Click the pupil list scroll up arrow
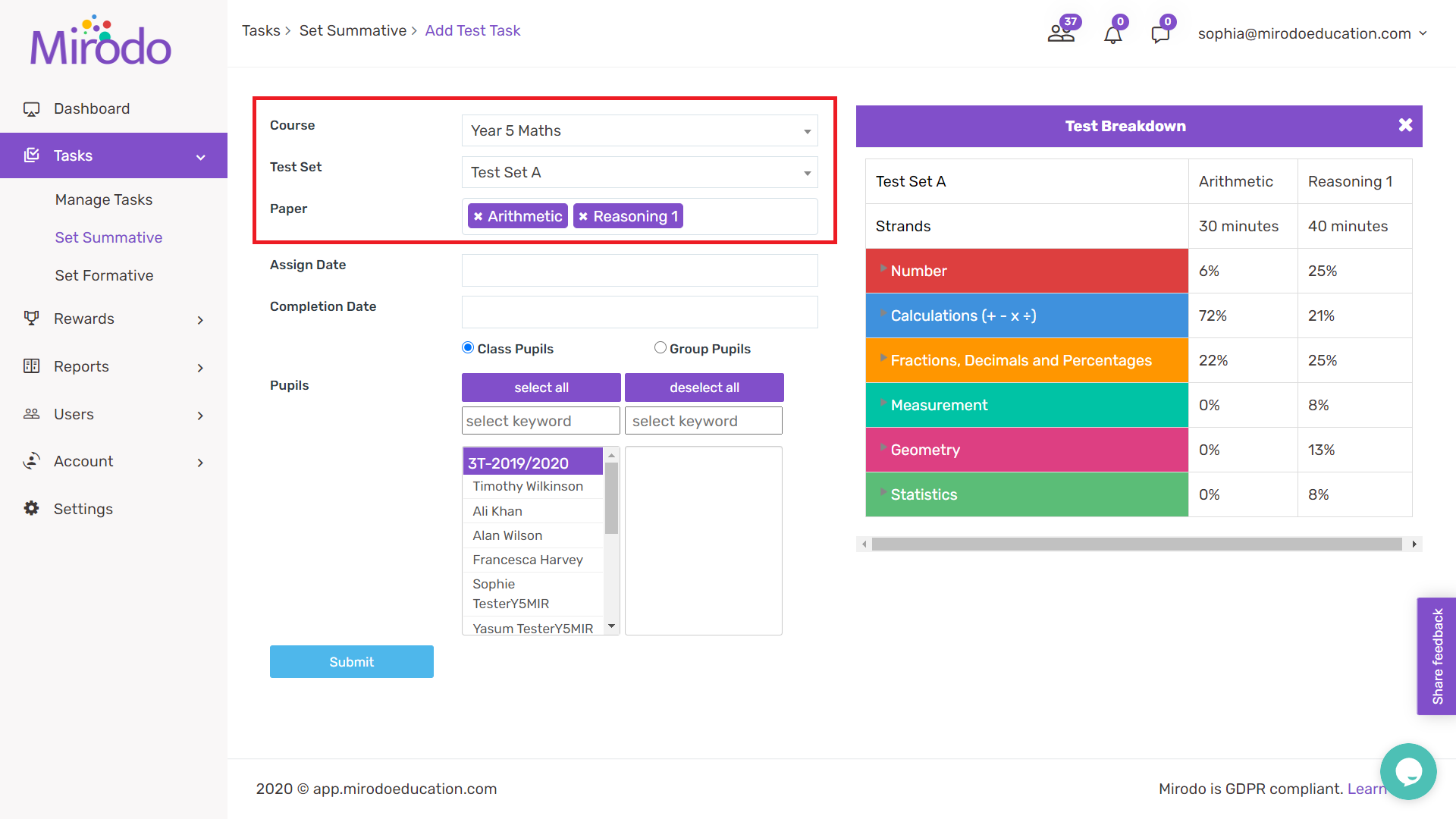 coord(611,455)
